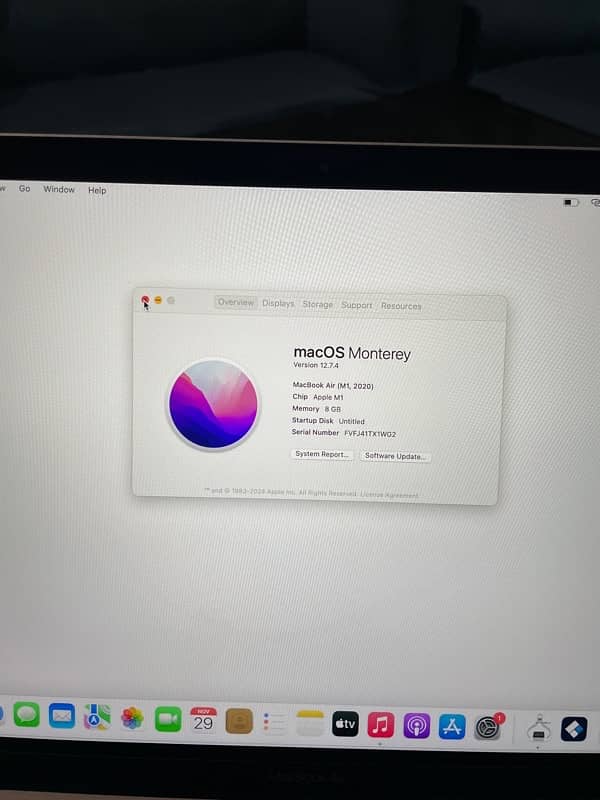Click Startup Disk Untitled text
The width and height of the screenshot is (600, 800).
(x=328, y=421)
